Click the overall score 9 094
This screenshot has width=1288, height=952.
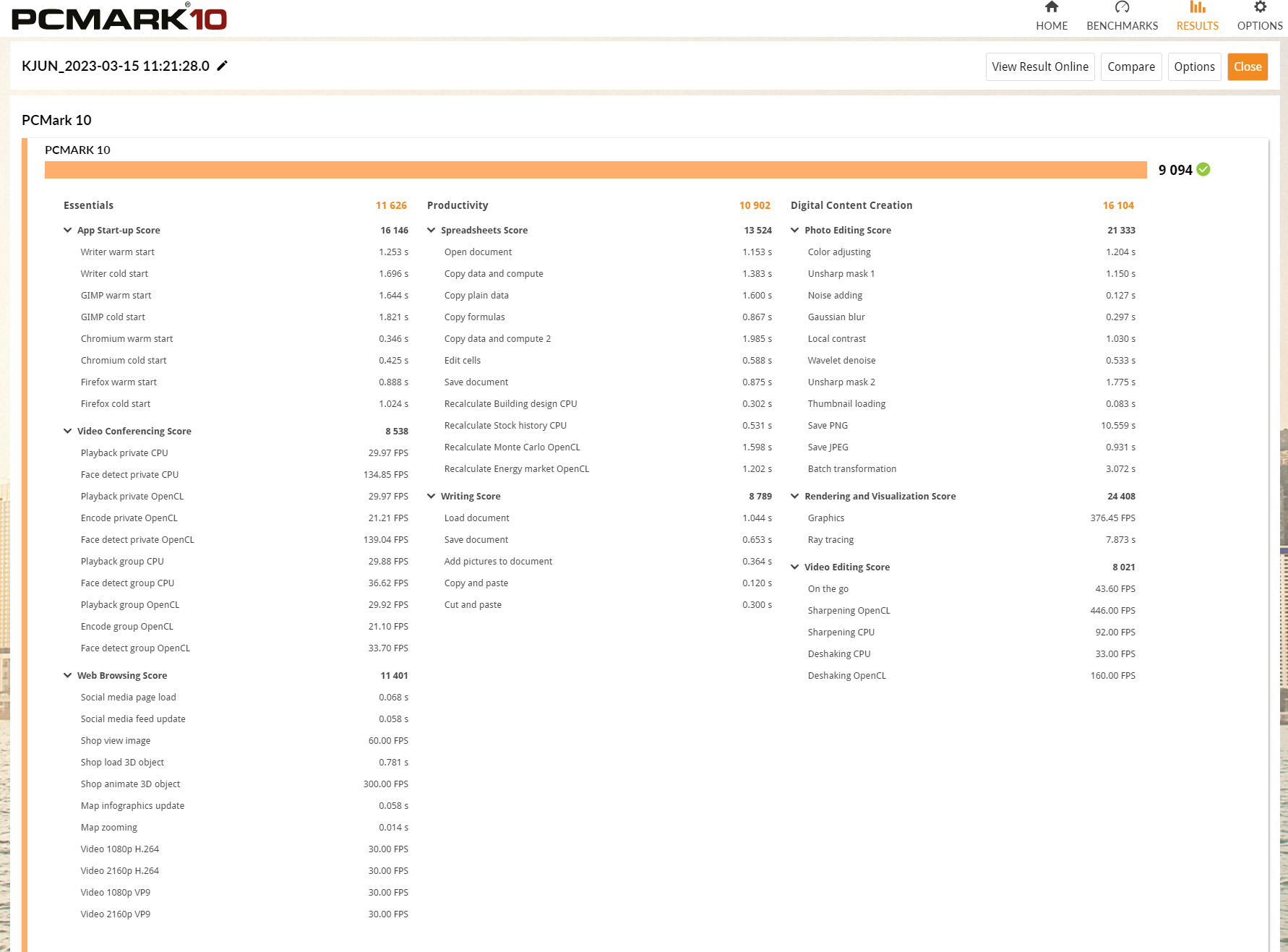1175,170
